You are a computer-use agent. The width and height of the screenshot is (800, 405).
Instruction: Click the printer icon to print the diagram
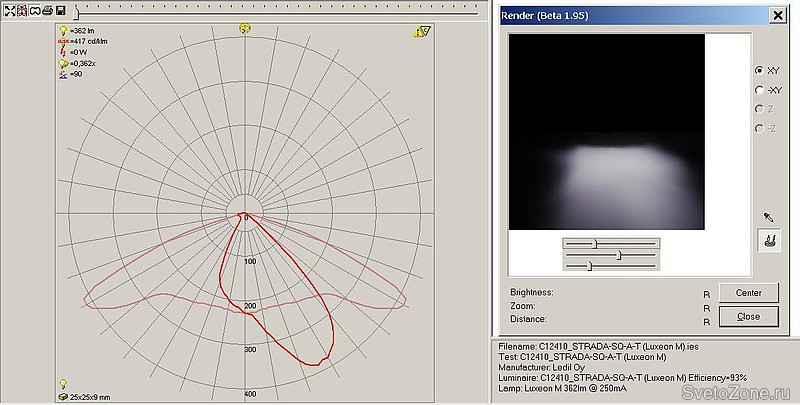click(46, 10)
